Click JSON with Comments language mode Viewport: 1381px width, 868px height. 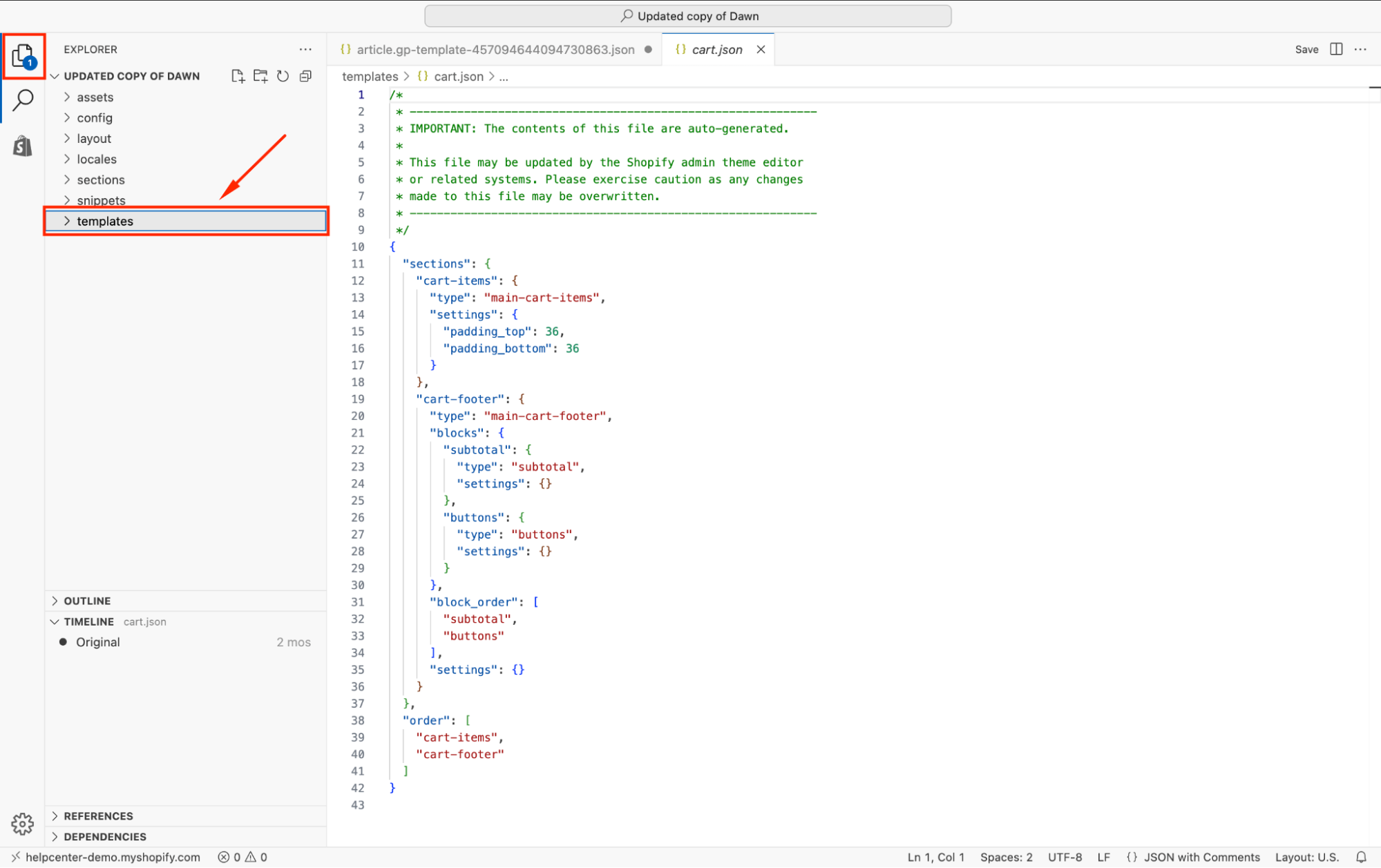[1201, 857]
